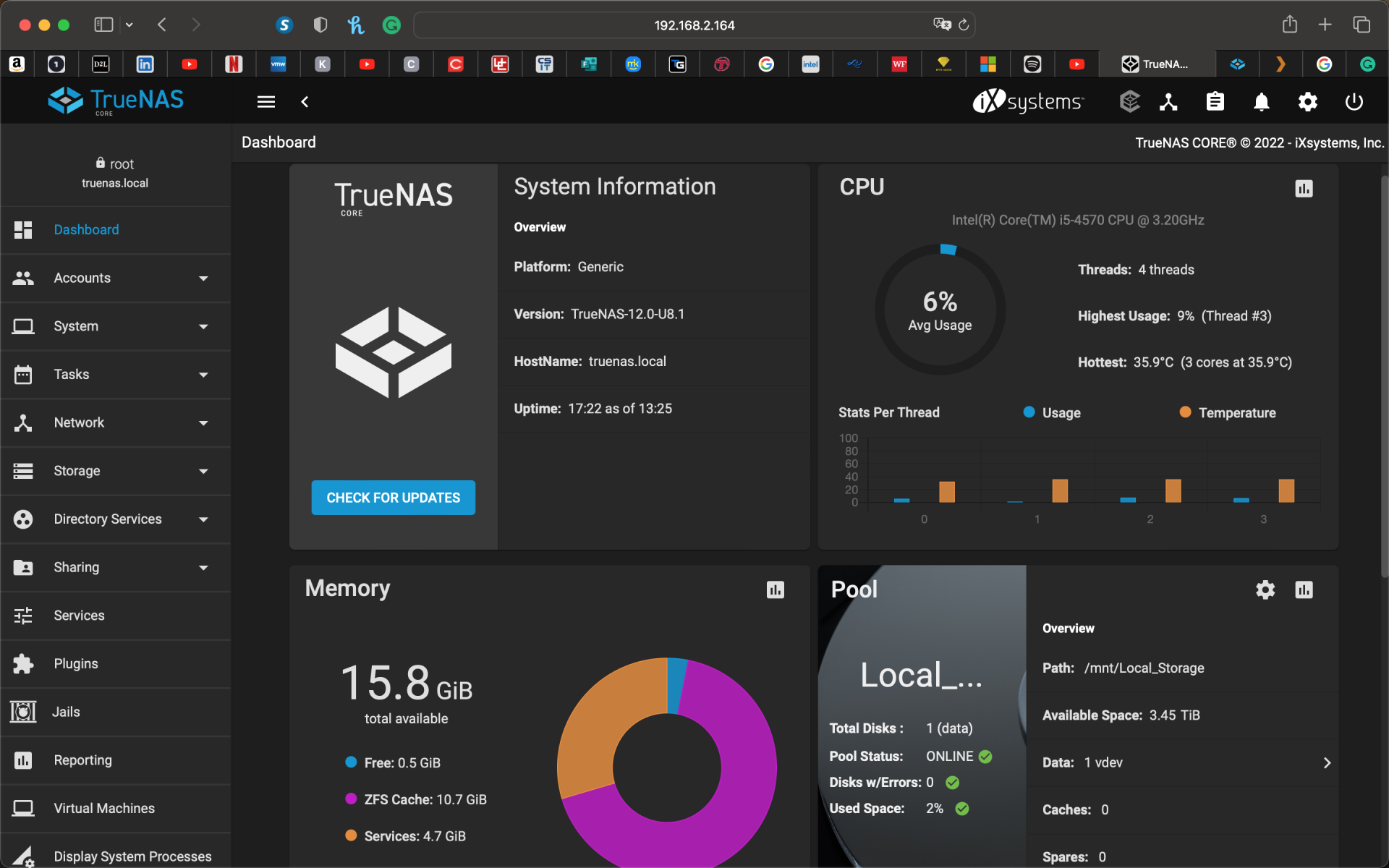1389x868 pixels.
Task: Expand the Directory Services menu arrow
Action: (x=203, y=519)
